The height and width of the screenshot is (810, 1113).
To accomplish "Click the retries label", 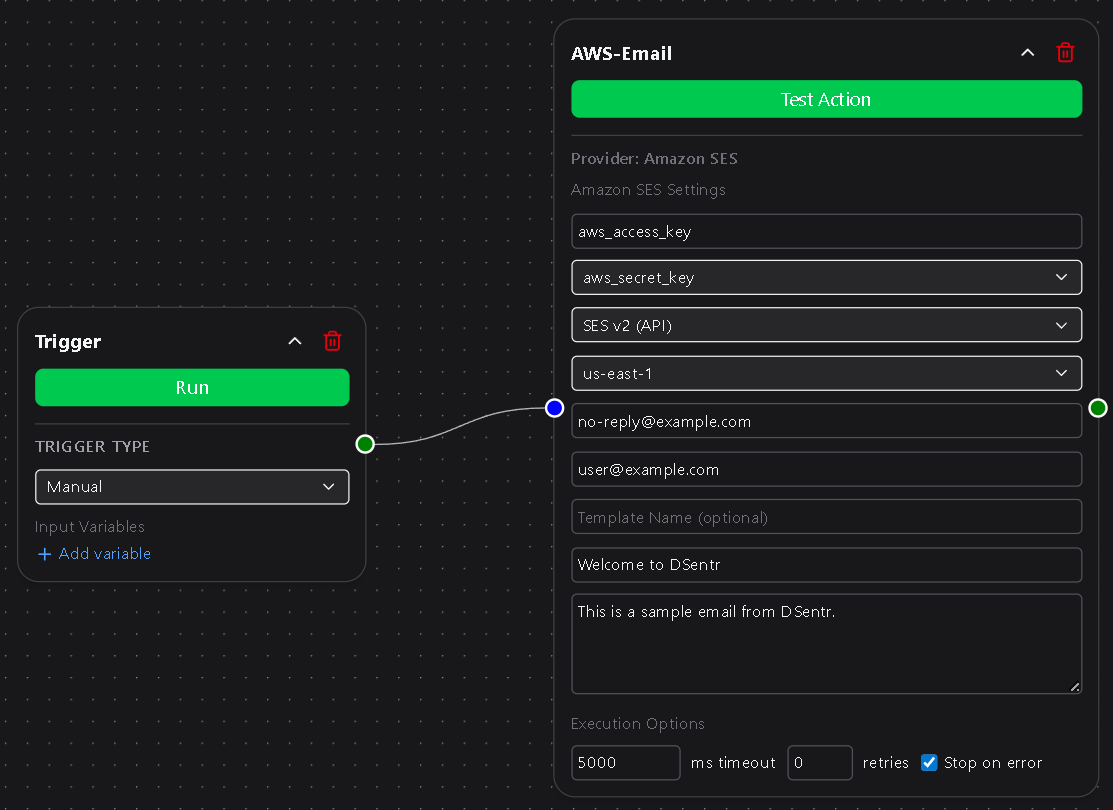I will [x=885, y=763].
